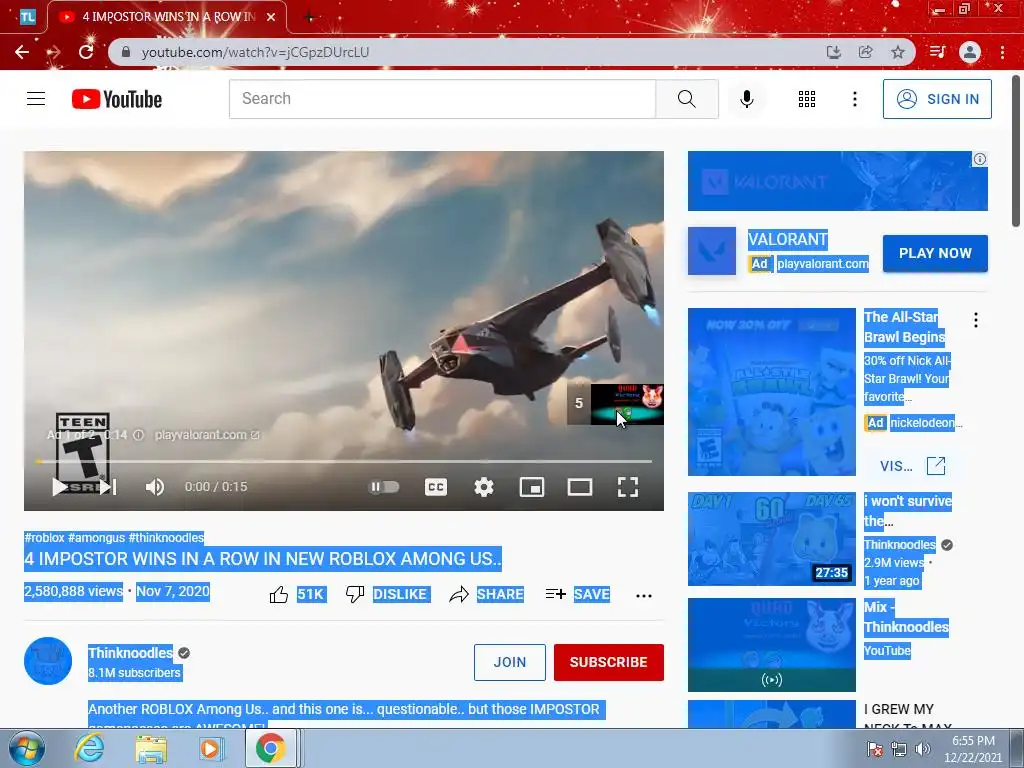Go to YouTube home via logo
The height and width of the screenshot is (768, 1024).
coord(117,99)
